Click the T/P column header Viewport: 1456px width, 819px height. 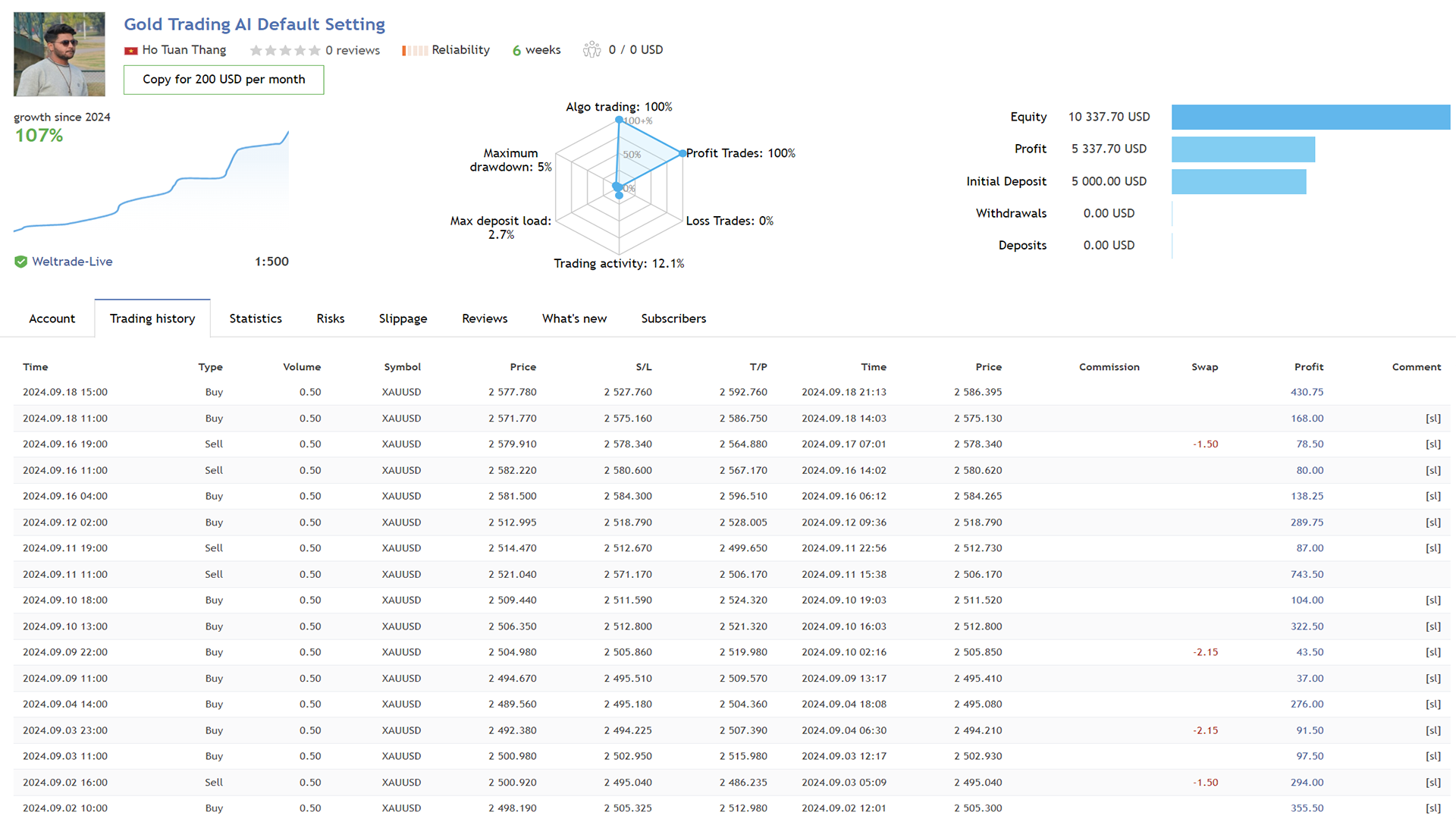coord(758,367)
